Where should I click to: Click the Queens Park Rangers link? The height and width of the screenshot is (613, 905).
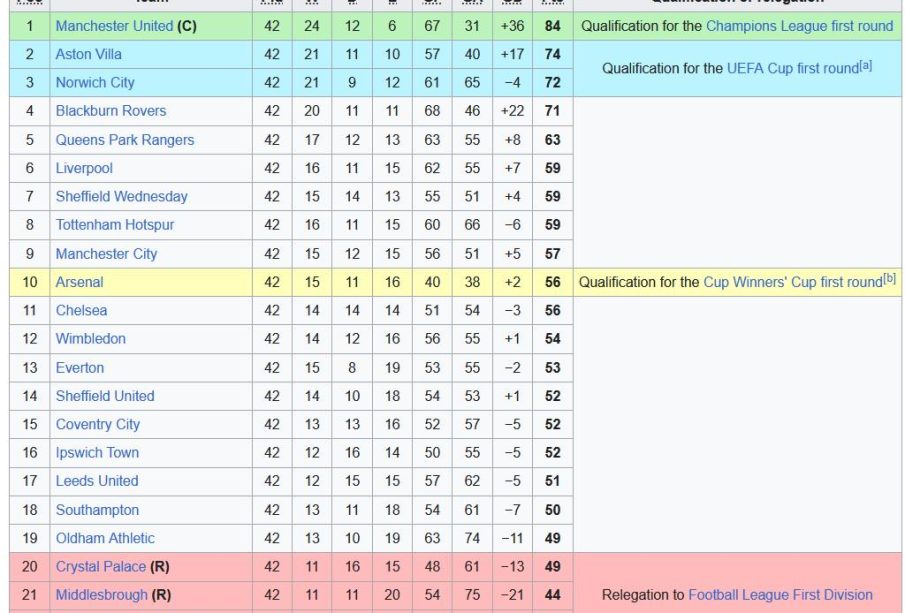pyautogui.click(x=125, y=140)
